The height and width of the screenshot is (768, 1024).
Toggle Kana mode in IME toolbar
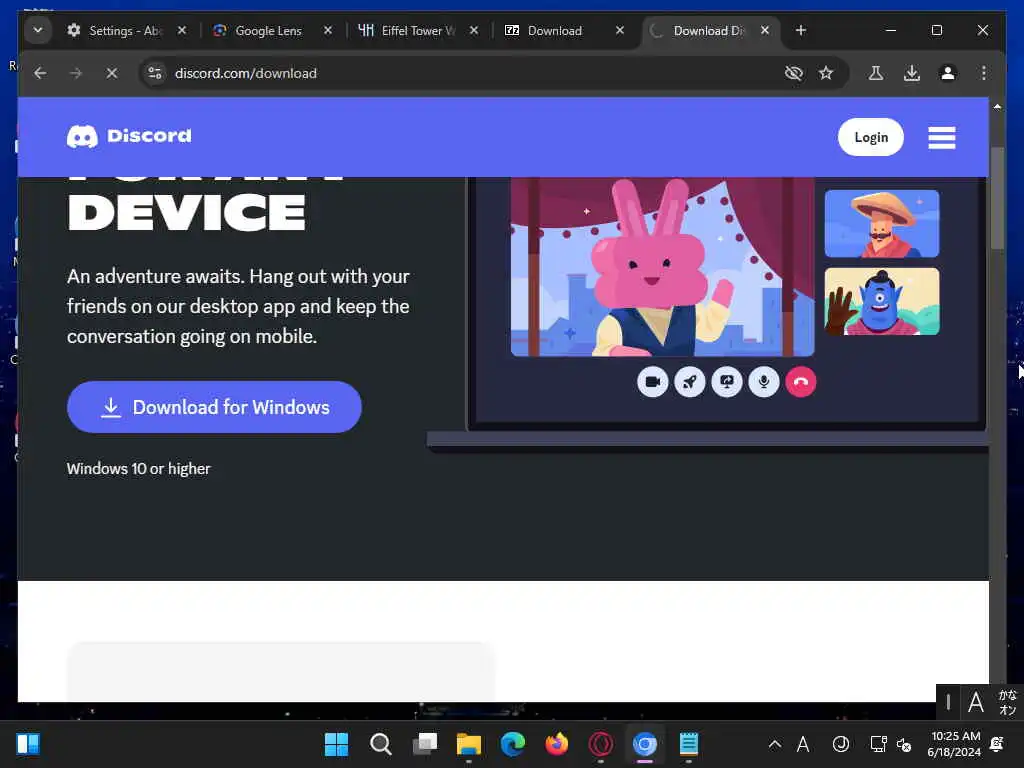click(x=1007, y=702)
